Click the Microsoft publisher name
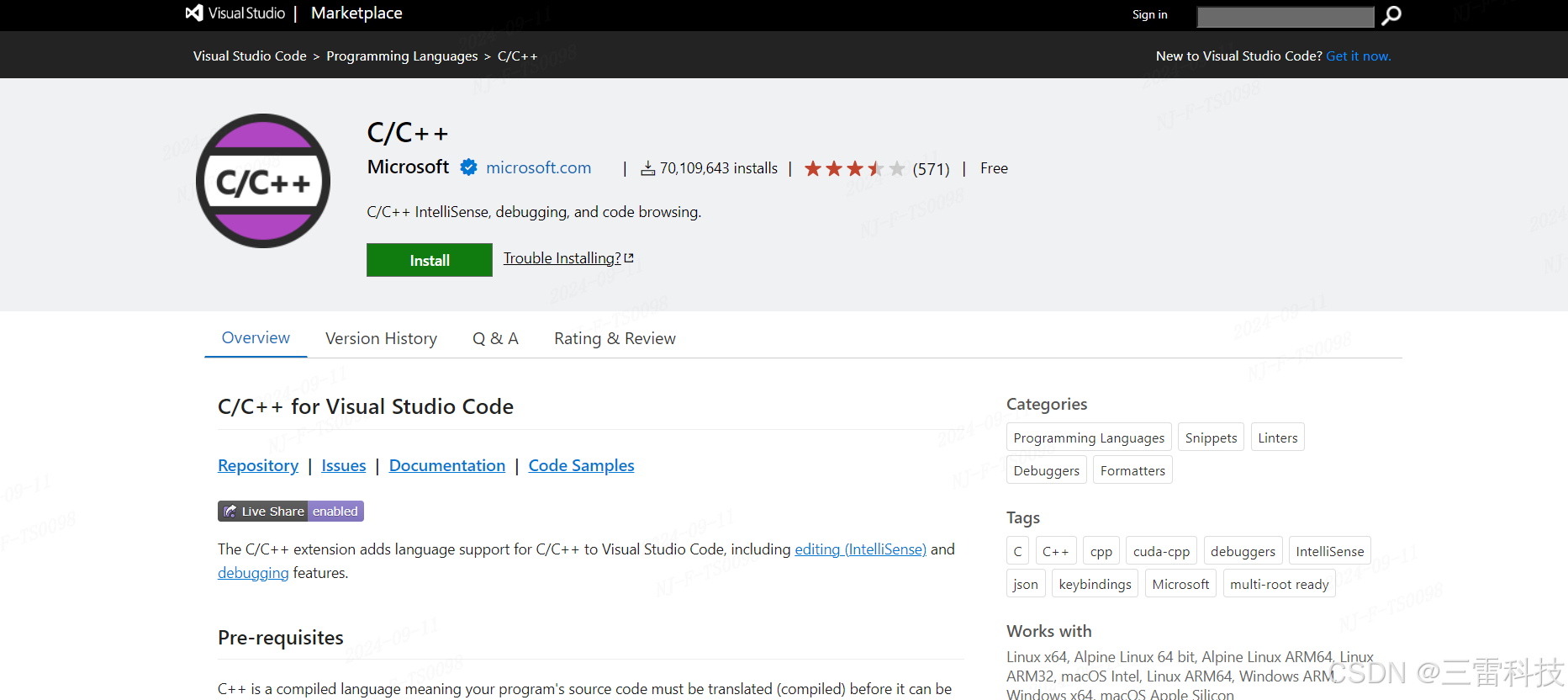The width and height of the screenshot is (1568, 700). tap(408, 167)
